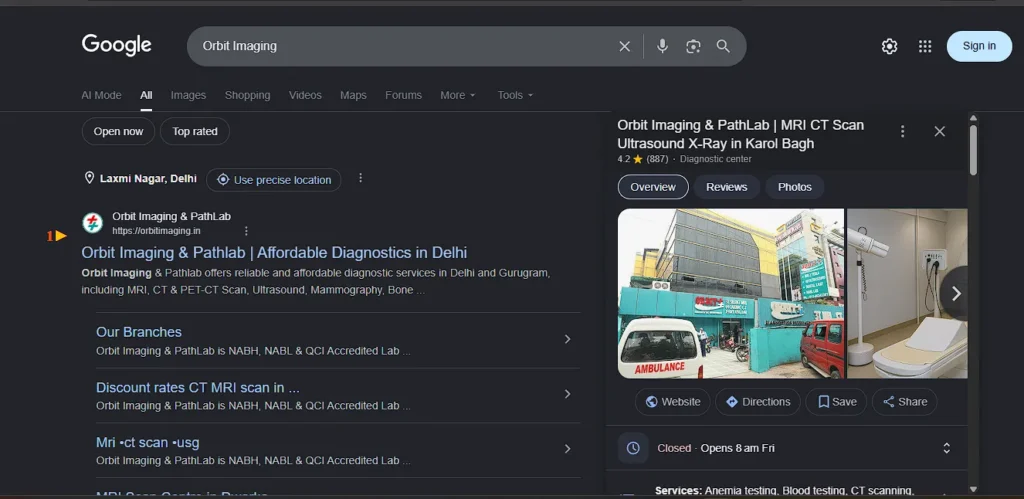The image size is (1024, 499).
Task: Click the panel scrollbar down arrow
Action: pos(973,489)
